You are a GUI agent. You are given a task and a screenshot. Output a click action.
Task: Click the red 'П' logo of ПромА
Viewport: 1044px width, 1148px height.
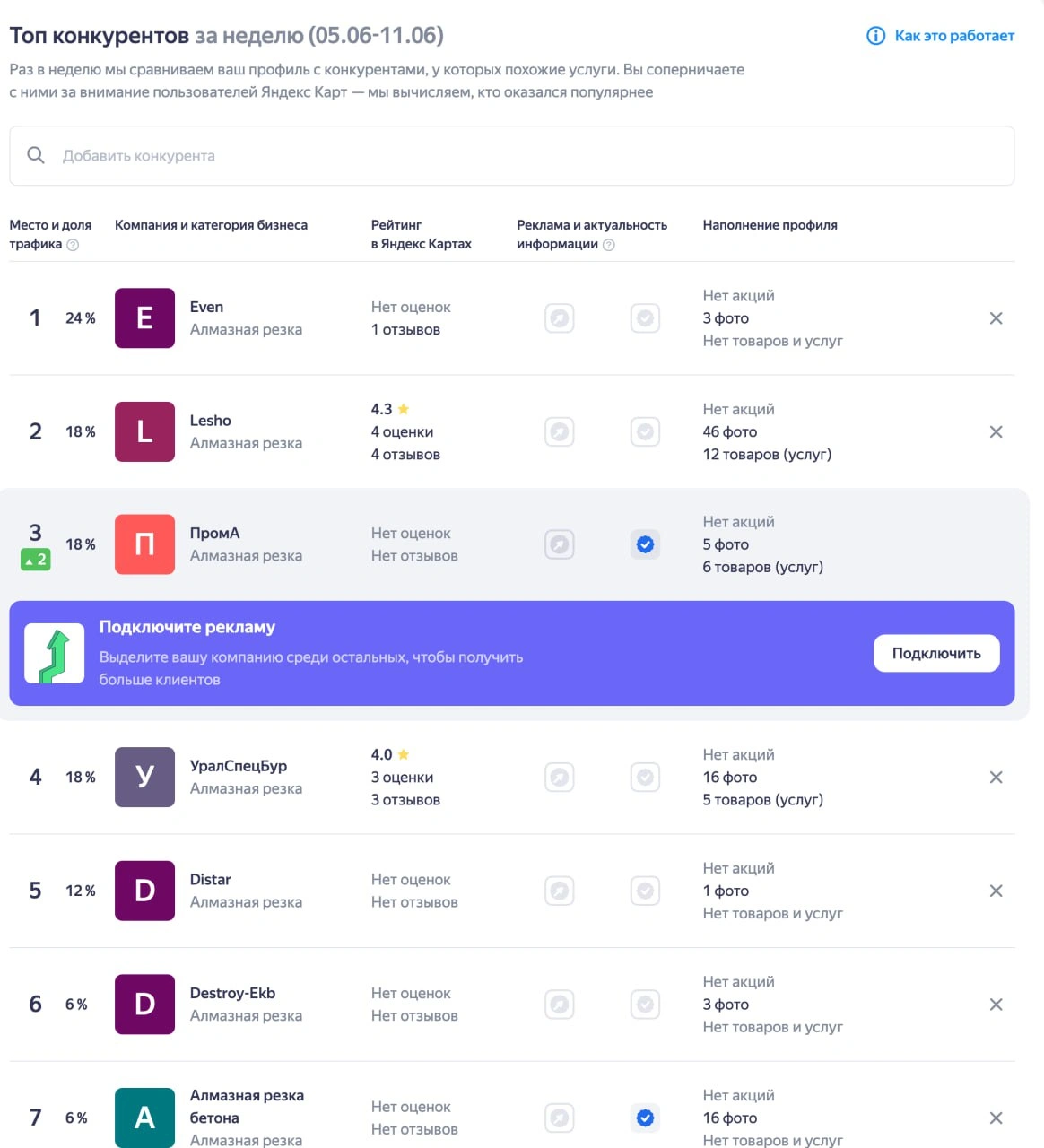click(144, 544)
